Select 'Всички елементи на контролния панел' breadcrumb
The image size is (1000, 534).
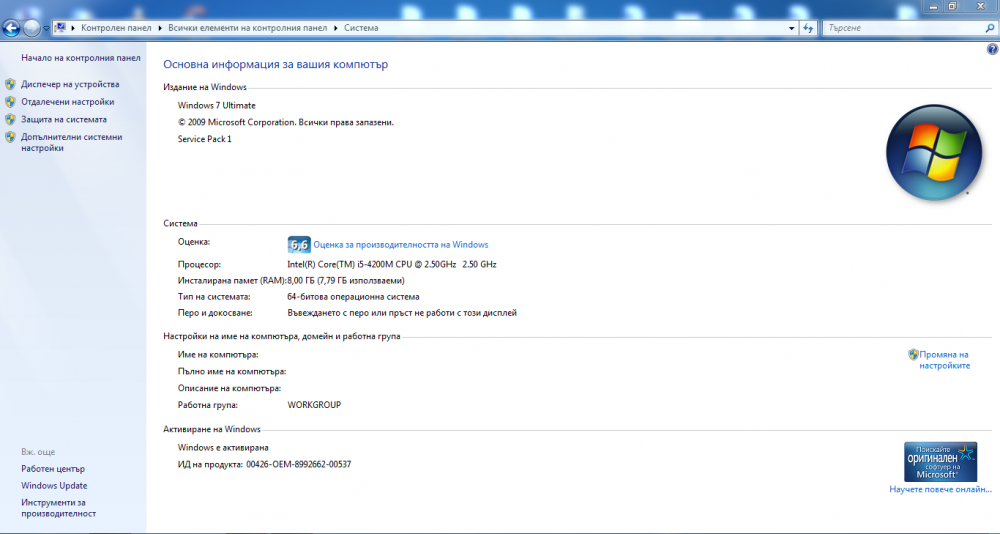[x=247, y=28]
